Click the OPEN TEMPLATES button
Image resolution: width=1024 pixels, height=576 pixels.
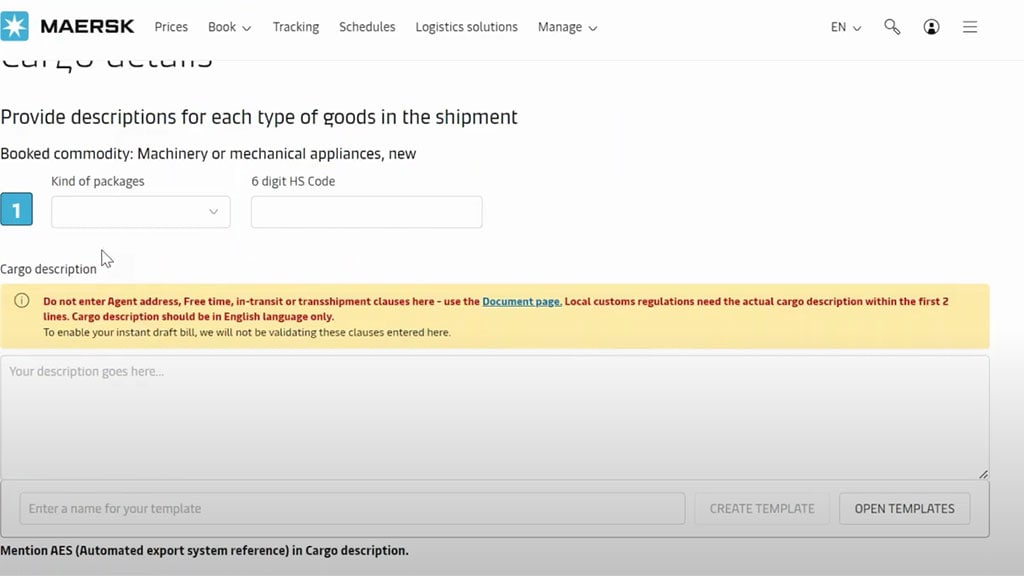[x=903, y=508]
